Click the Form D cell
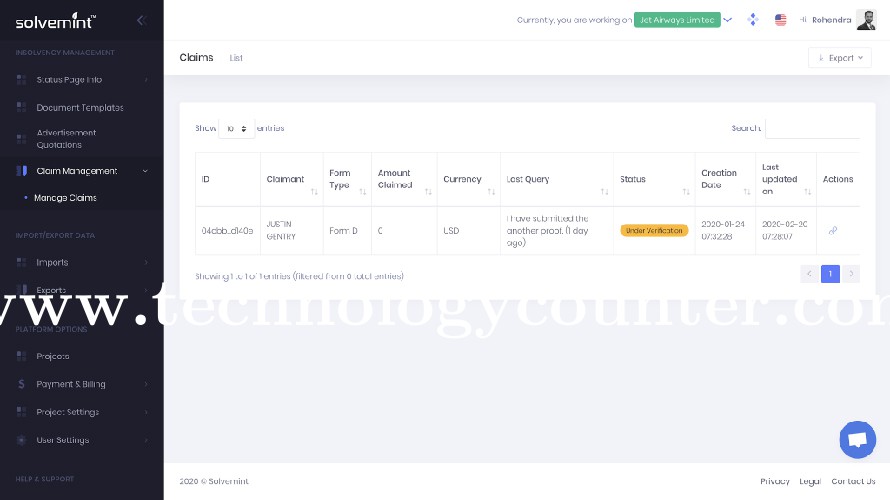 click(347, 231)
